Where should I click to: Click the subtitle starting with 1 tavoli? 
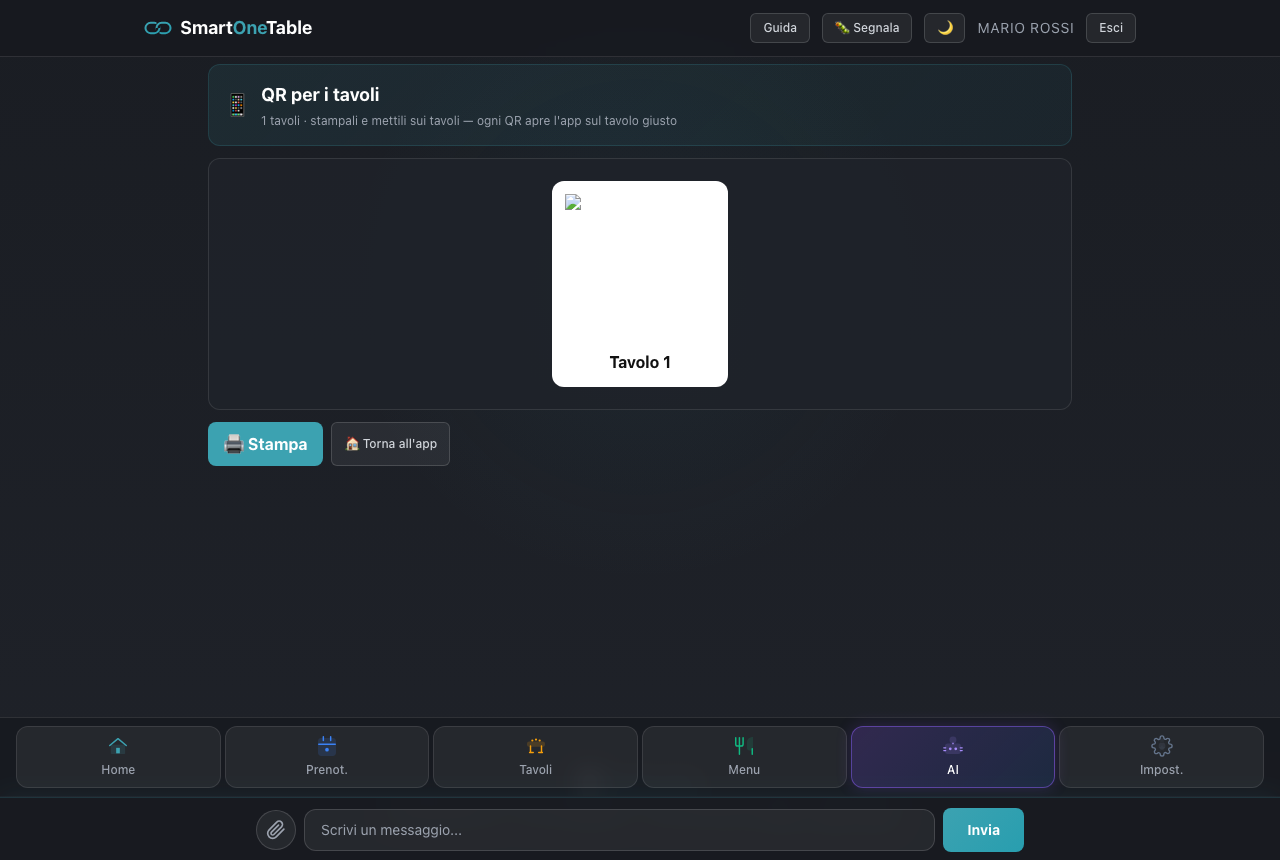(x=469, y=121)
